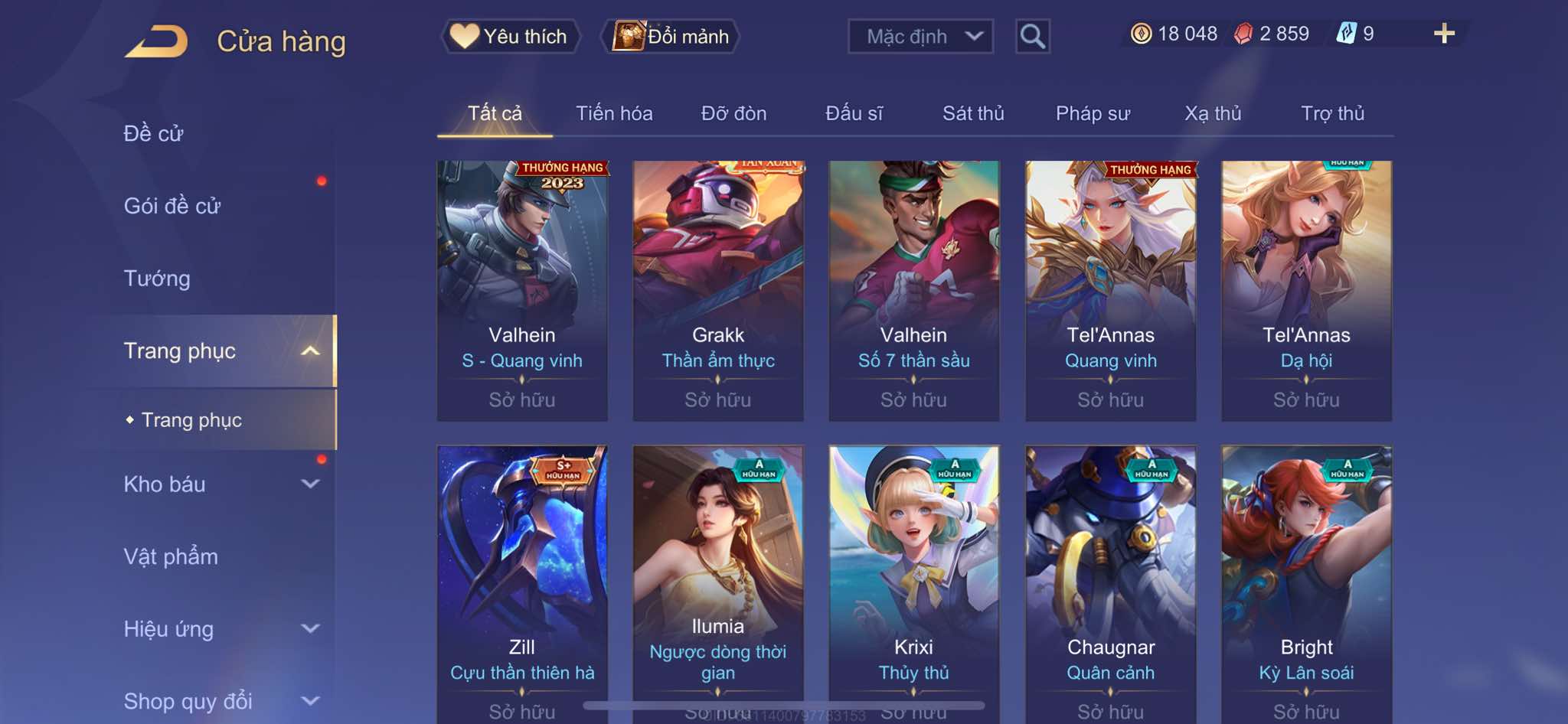
Task: Open Tướng in the sidebar
Action: 157,279
